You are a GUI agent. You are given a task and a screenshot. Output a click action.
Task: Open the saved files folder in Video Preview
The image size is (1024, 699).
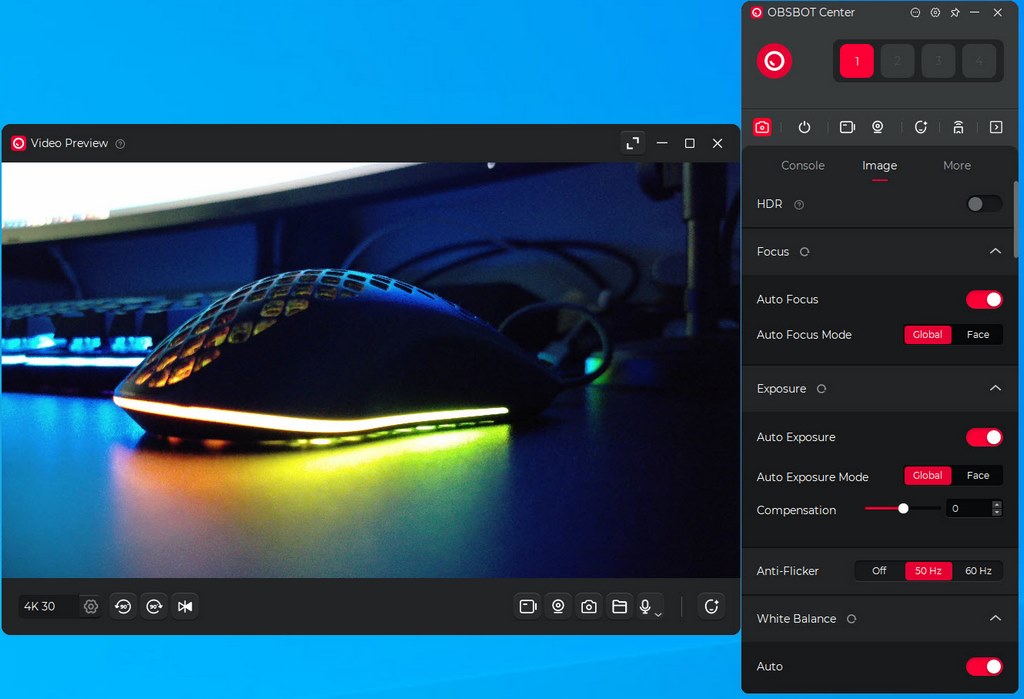620,607
